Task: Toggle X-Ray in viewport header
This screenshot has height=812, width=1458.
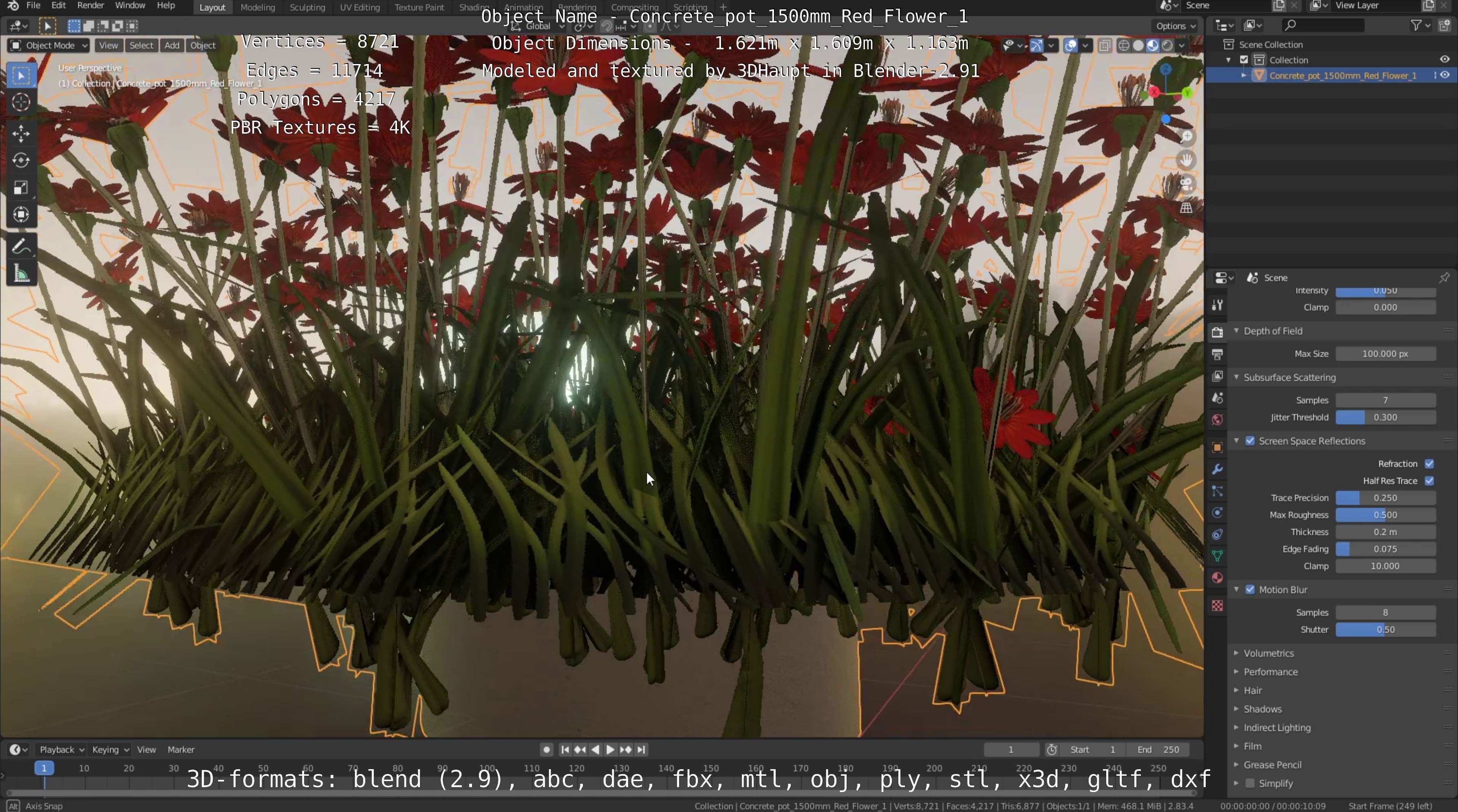Action: [1104, 46]
